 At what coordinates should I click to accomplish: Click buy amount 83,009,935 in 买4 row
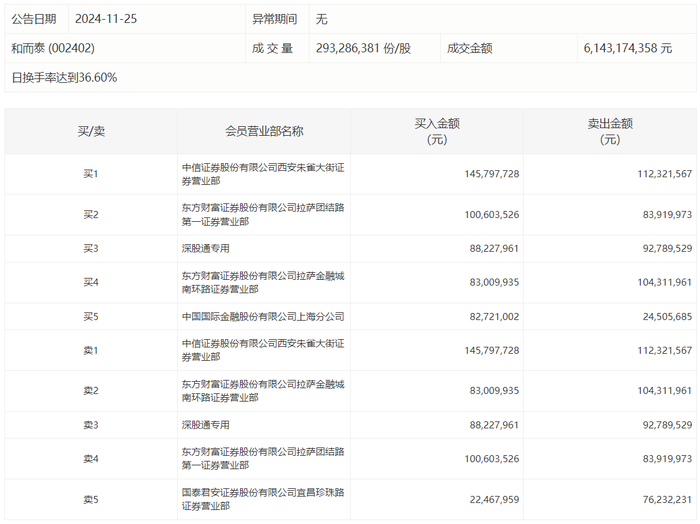494,282
